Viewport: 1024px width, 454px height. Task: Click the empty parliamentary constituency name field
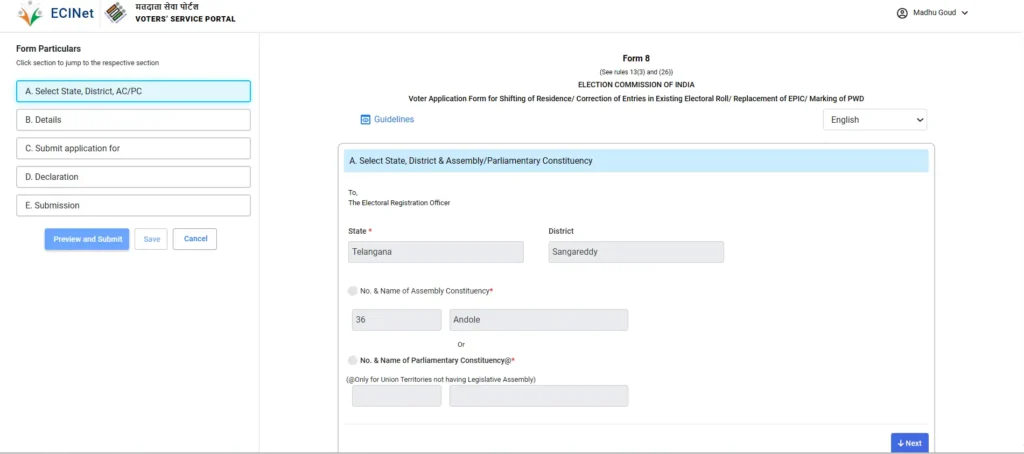pyautogui.click(x=539, y=396)
